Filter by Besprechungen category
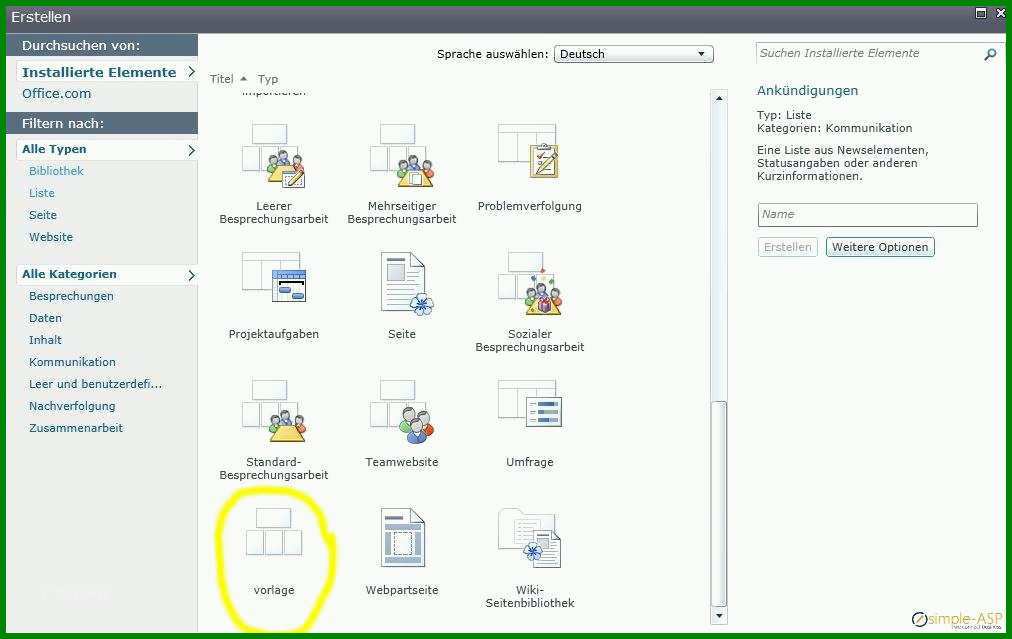 pyautogui.click(x=71, y=296)
